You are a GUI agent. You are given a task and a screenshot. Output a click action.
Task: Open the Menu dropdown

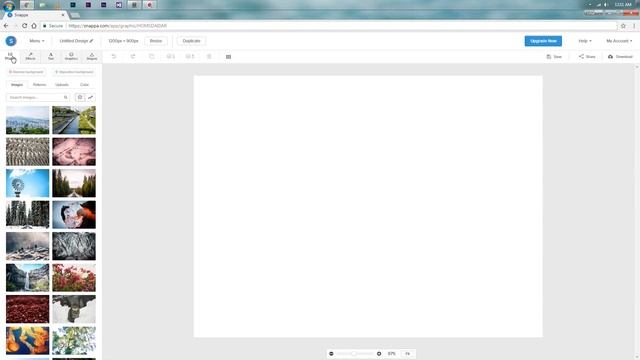[37, 41]
